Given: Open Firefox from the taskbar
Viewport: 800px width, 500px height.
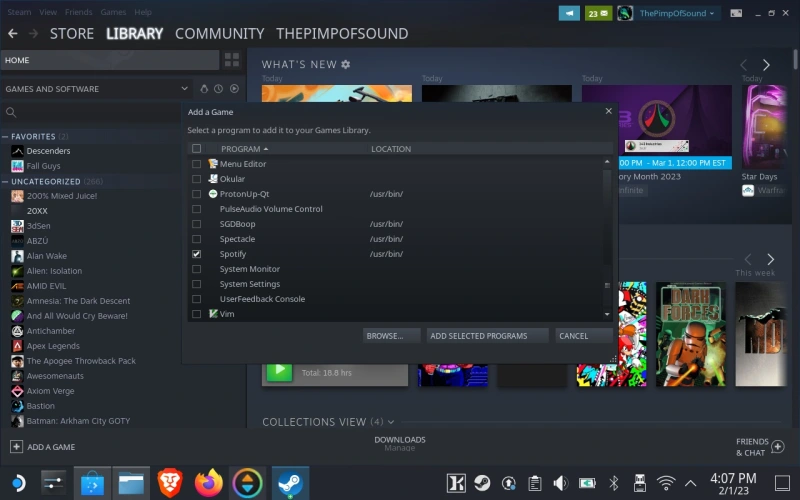Looking at the screenshot, I should (209, 483).
